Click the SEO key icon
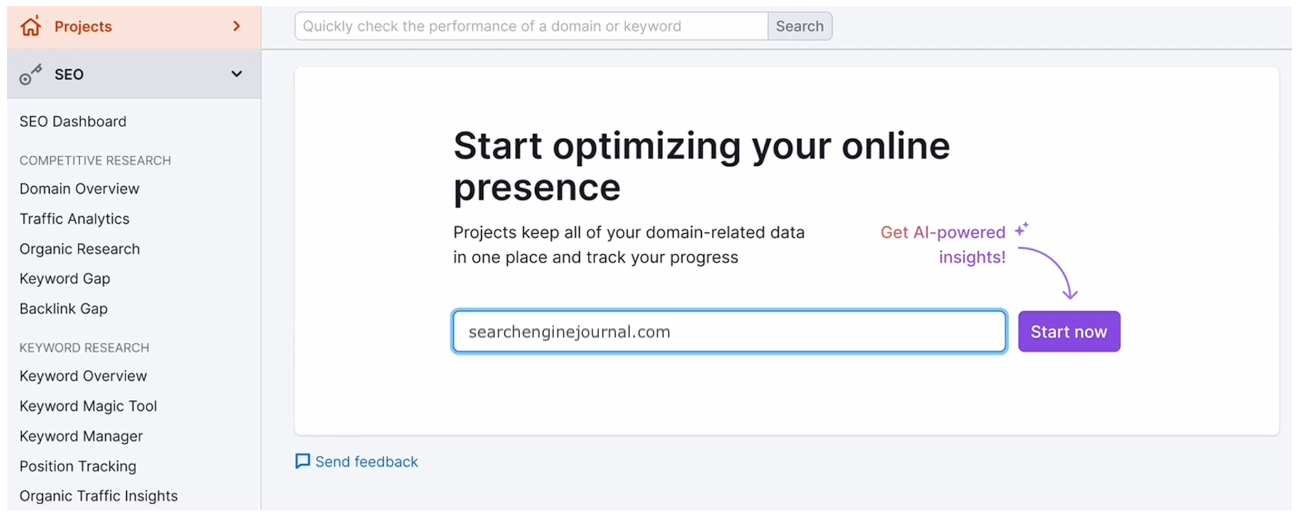Viewport: 1298px width, 516px height. (x=31, y=75)
